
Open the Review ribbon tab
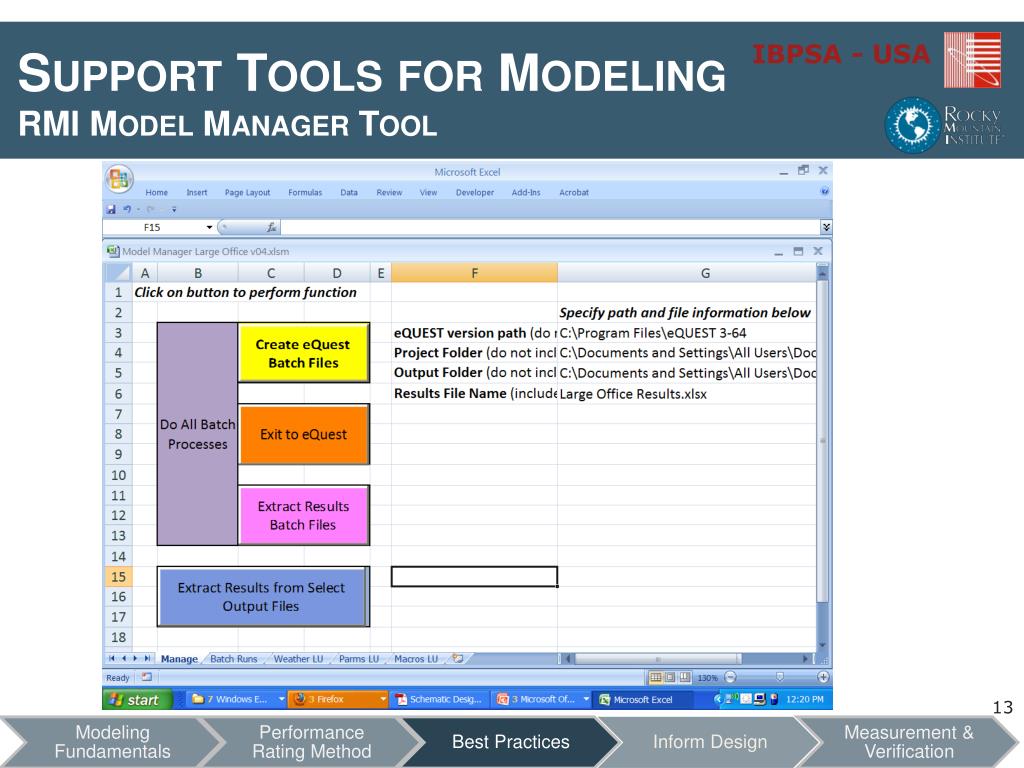click(x=389, y=193)
